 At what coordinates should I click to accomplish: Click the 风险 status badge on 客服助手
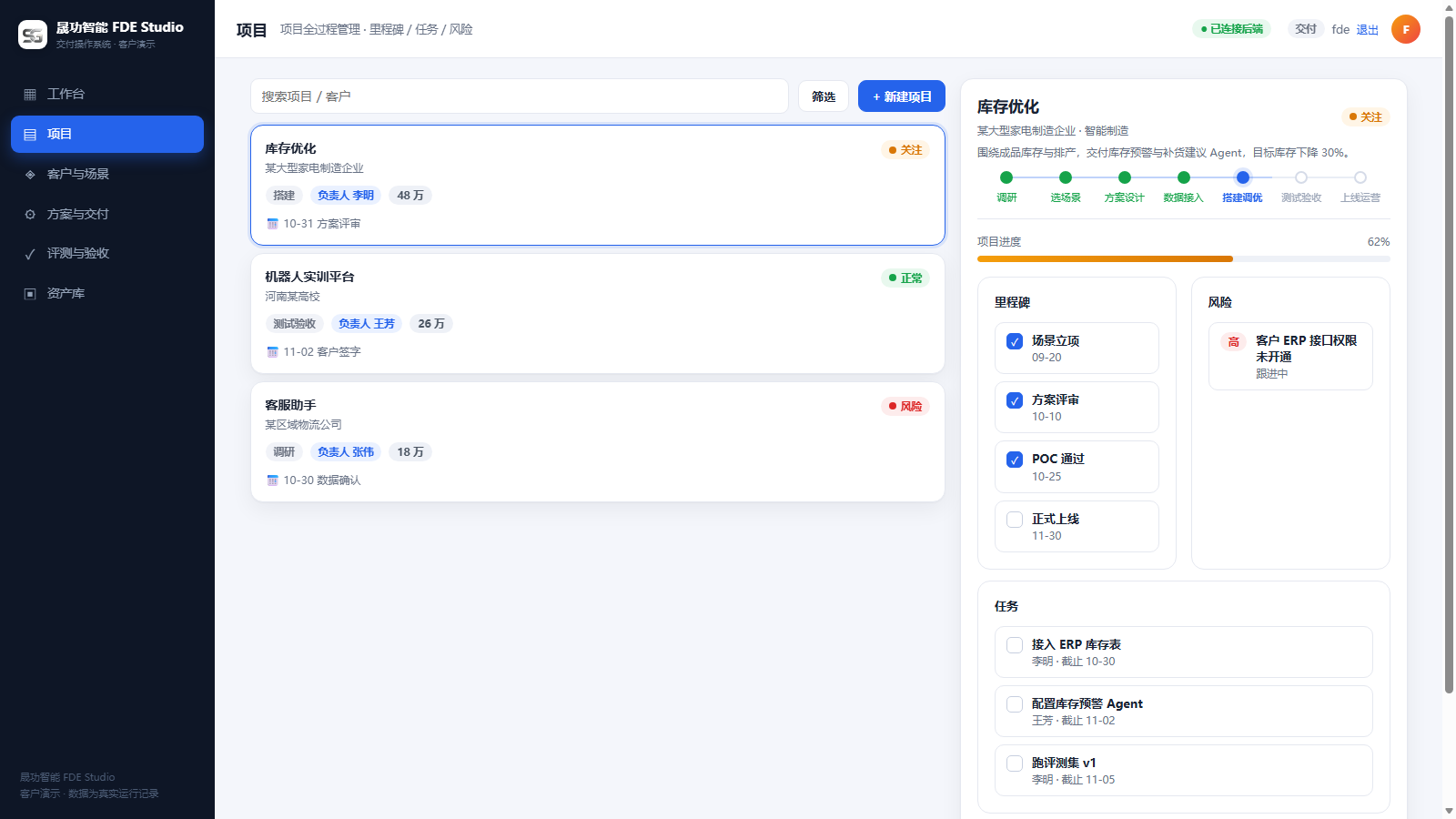point(905,407)
